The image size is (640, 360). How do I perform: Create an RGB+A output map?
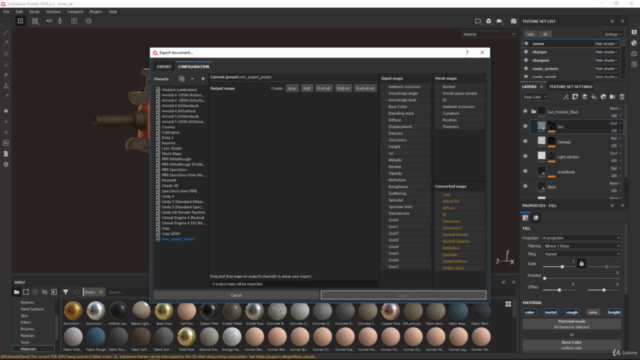[343, 88]
